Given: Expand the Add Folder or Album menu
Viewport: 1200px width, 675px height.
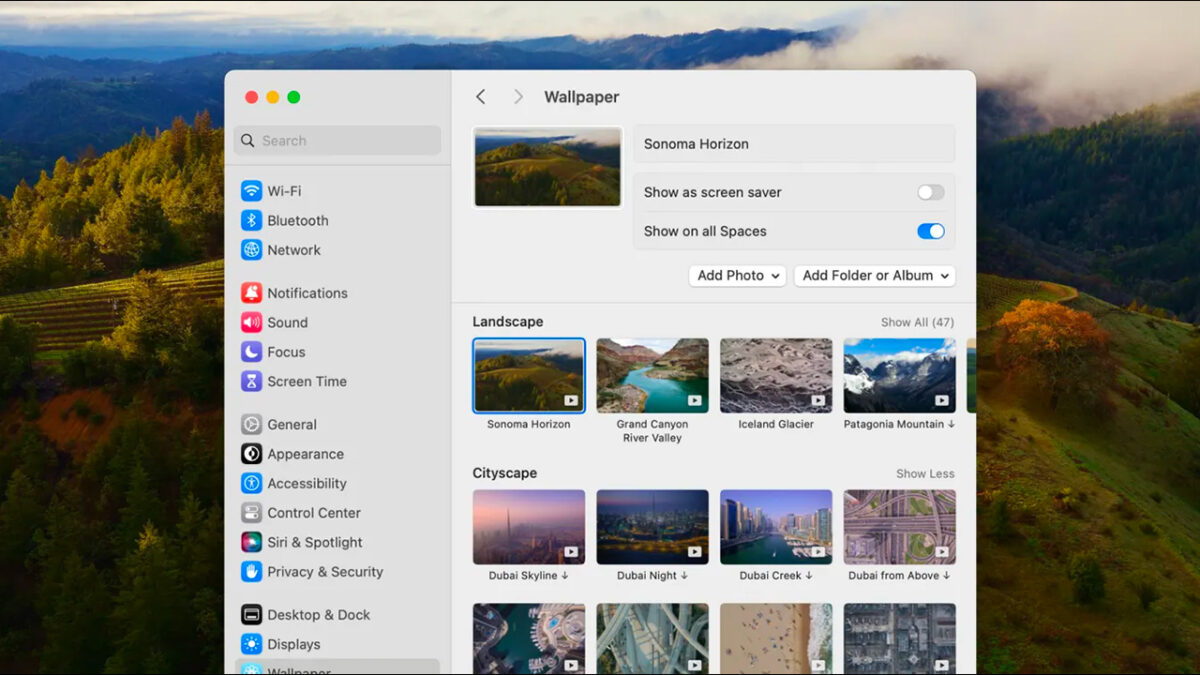Looking at the screenshot, I should pyautogui.click(x=874, y=275).
